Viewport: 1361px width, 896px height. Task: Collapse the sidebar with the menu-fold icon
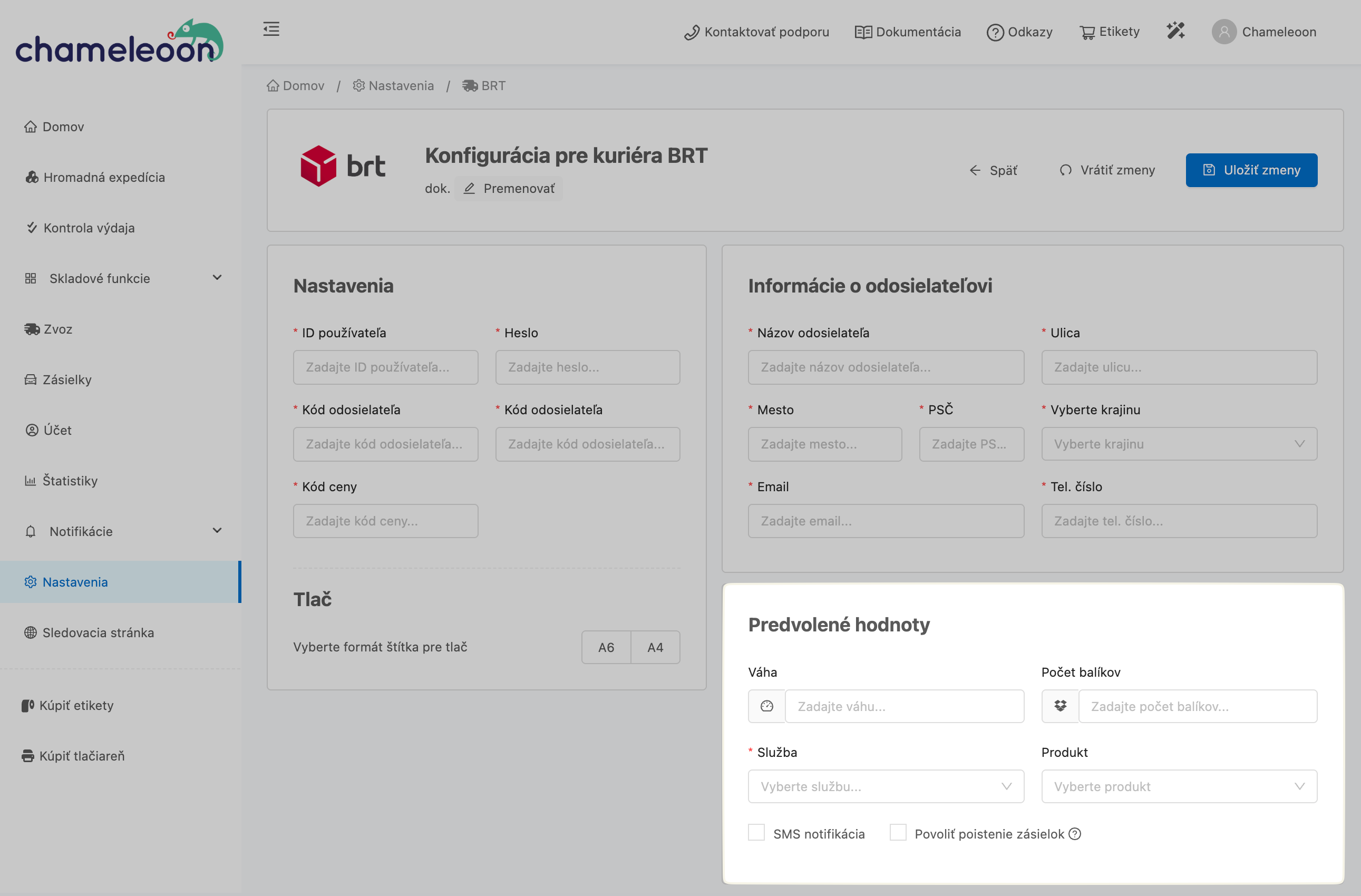pyautogui.click(x=271, y=28)
